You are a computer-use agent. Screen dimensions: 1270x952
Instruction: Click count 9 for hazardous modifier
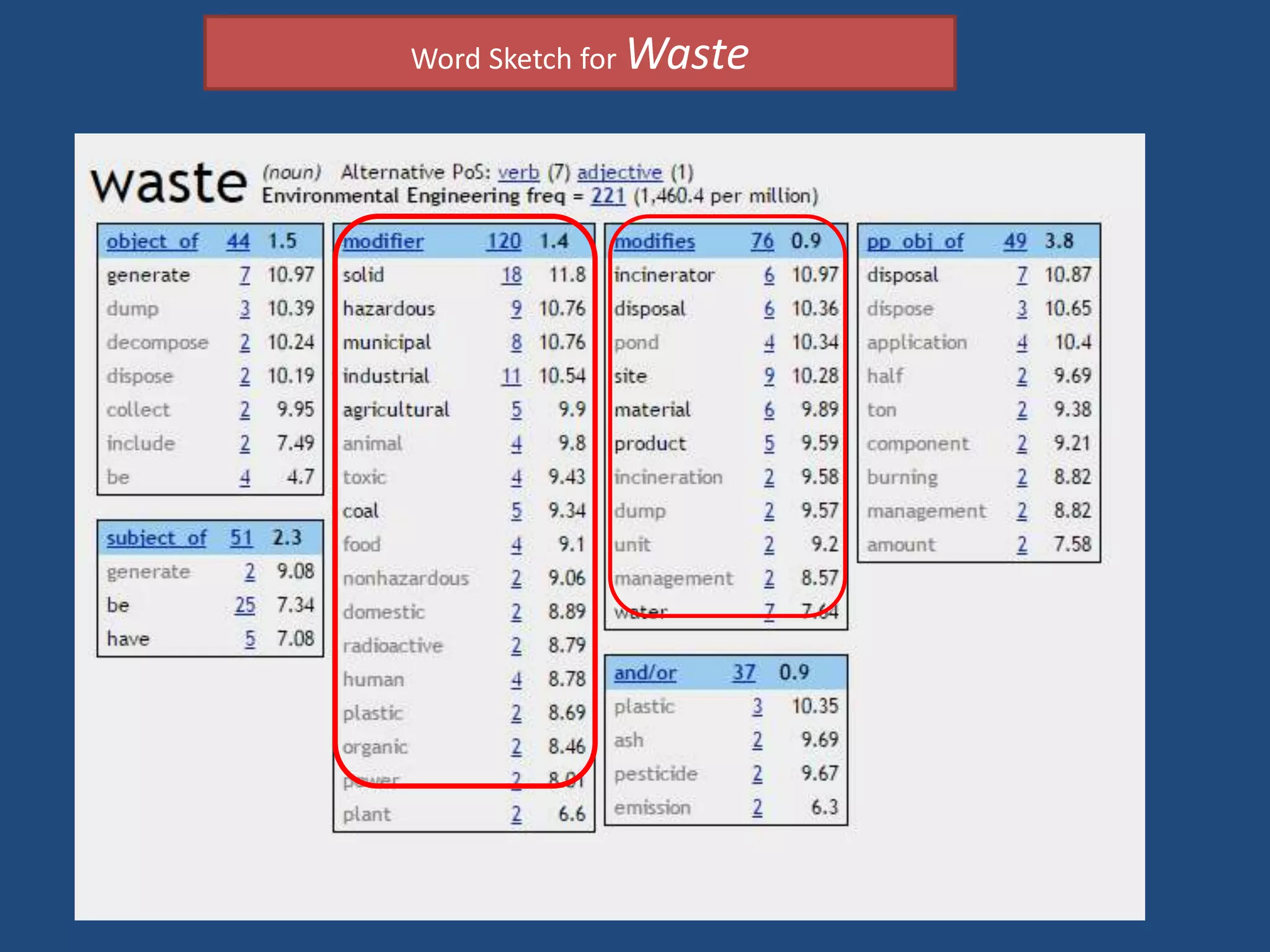(517, 309)
